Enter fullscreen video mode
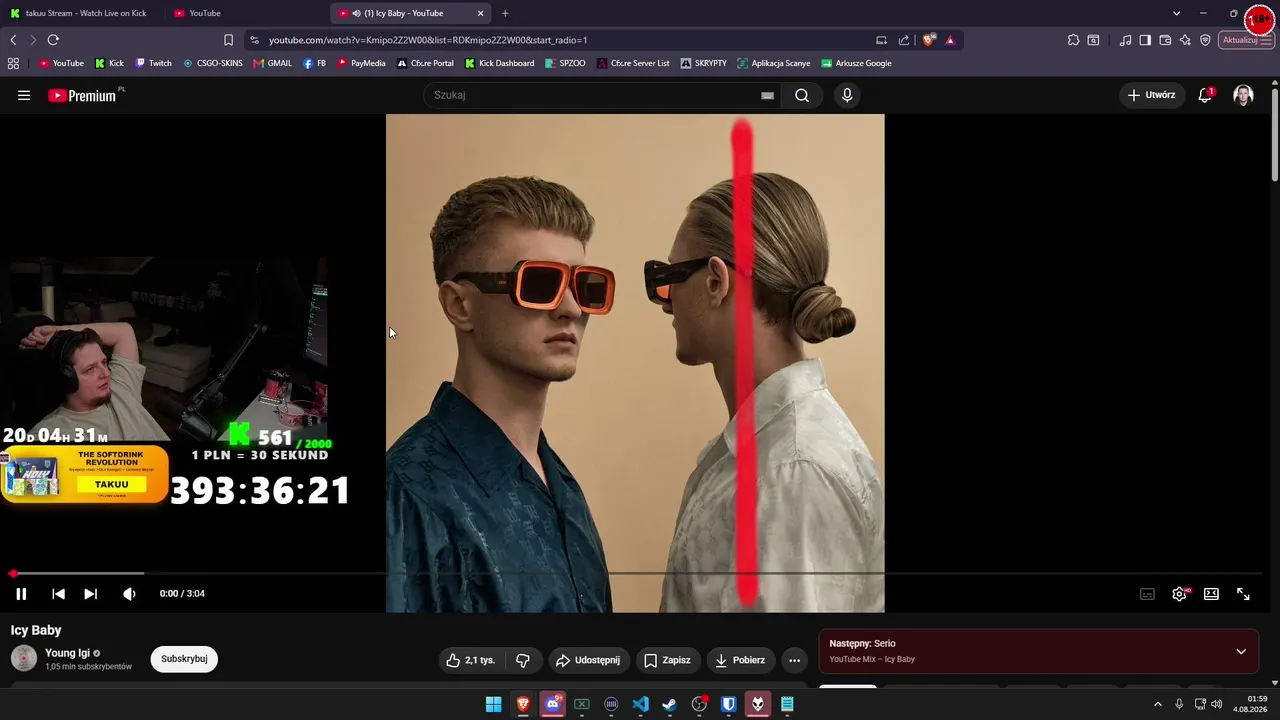Screen dimensions: 1280x720 click(x=1243, y=594)
